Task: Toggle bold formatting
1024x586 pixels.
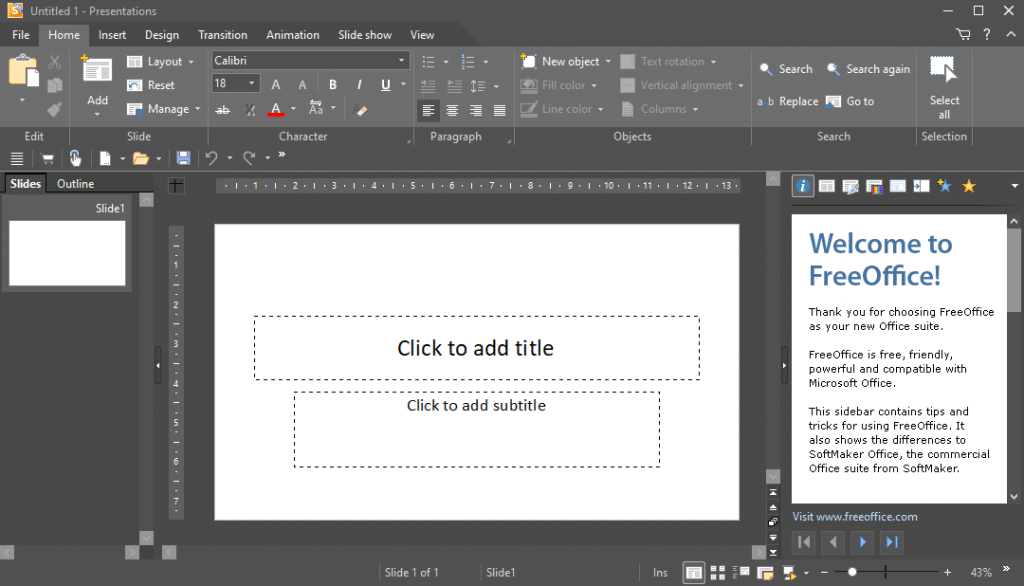Action: (x=333, y=85)
